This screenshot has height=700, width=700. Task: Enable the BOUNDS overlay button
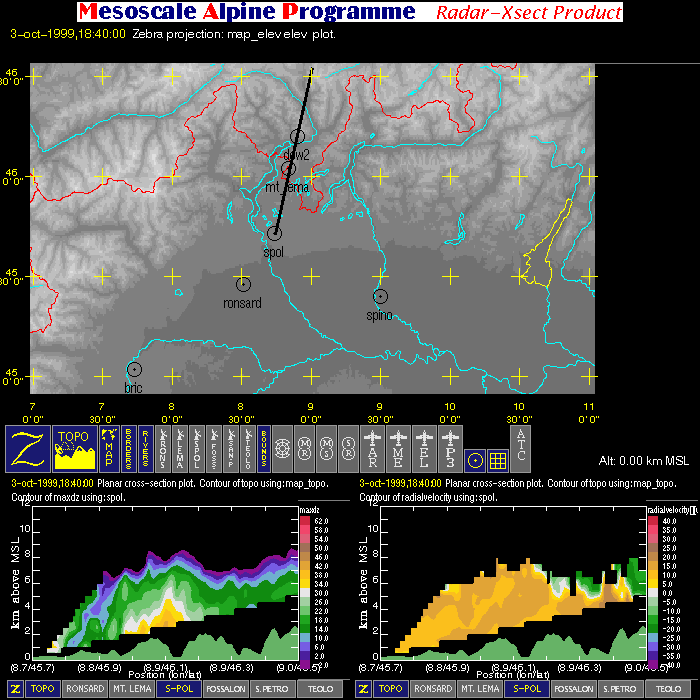coord(264,449)
